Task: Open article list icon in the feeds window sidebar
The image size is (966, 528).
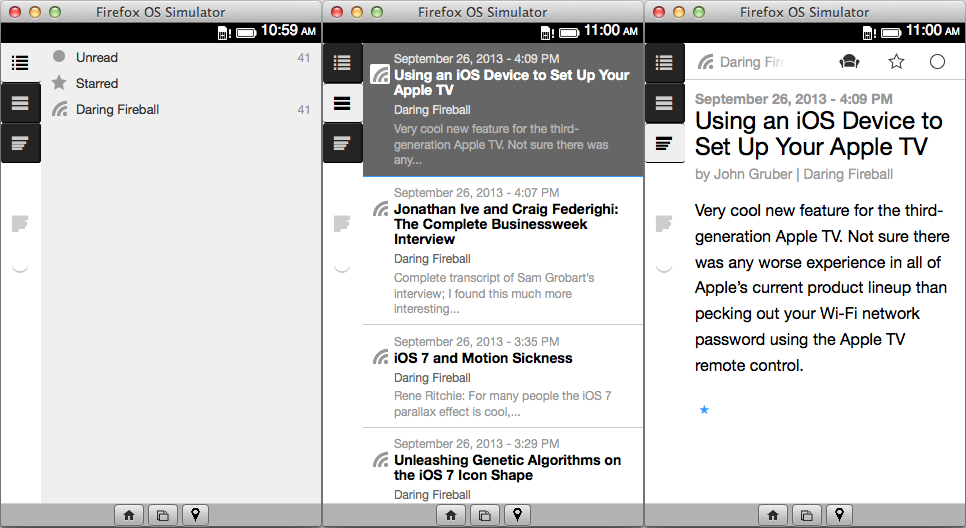Action: pos(20,103)
